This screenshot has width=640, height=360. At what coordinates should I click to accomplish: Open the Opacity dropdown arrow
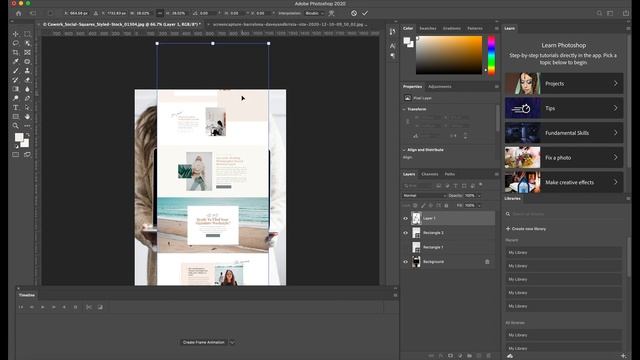click(479, 196)
